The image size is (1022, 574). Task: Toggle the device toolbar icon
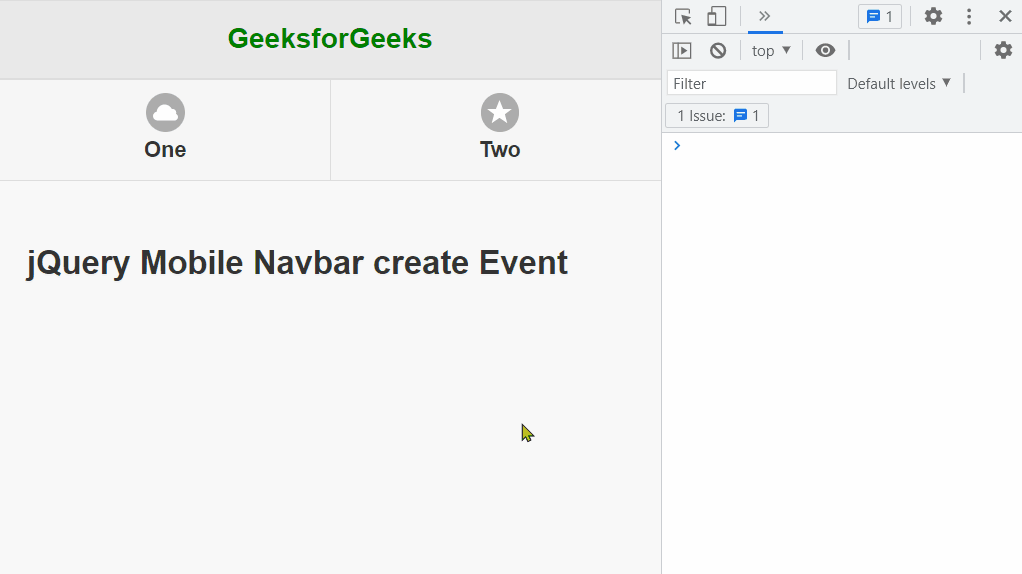(716, 16)
